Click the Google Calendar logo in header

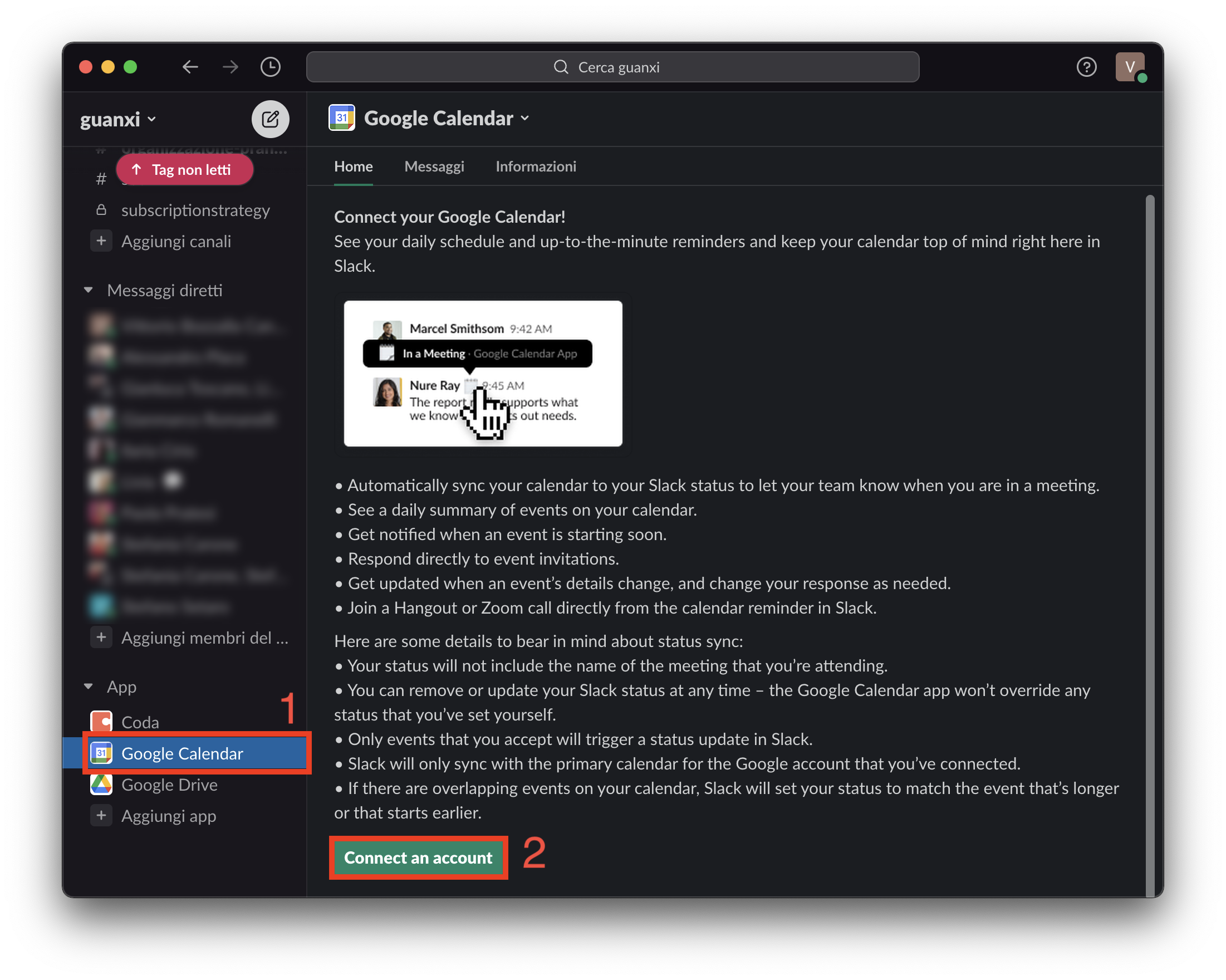click(x=342, y=117)
